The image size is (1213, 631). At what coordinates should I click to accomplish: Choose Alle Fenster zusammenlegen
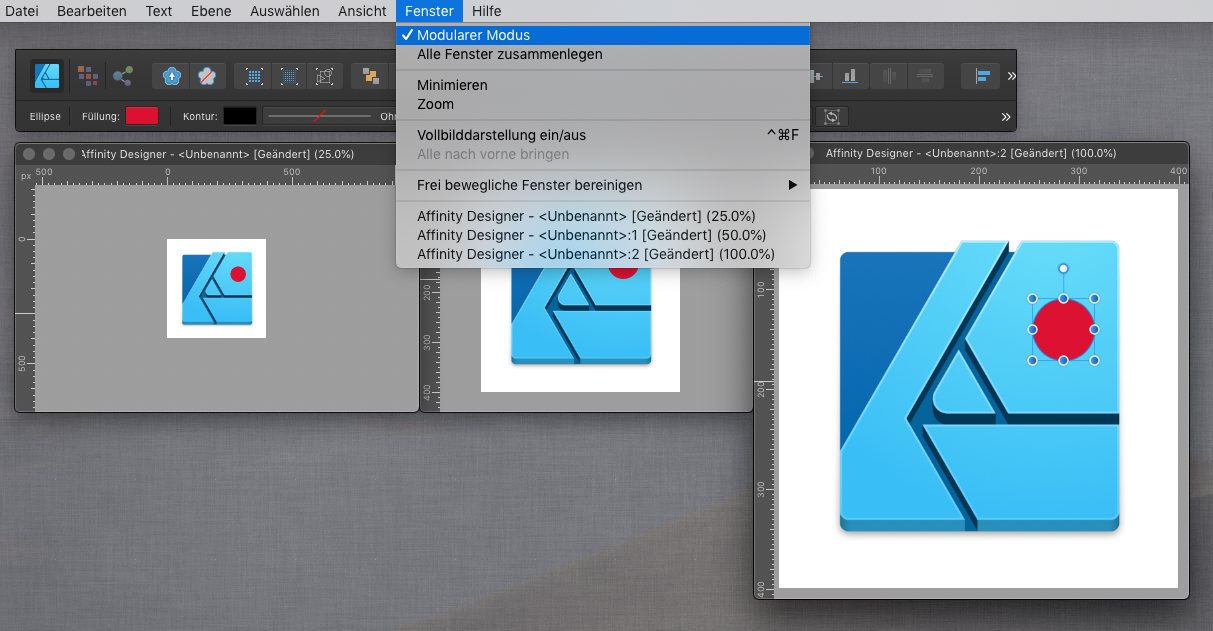pyautogui.click(x=603, y=54)
